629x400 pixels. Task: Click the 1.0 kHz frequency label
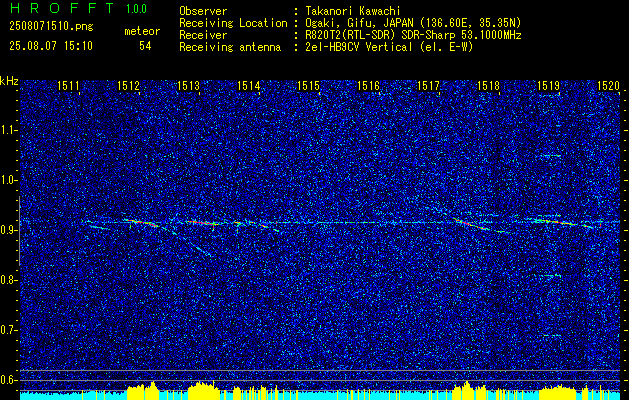coord(8,181)
